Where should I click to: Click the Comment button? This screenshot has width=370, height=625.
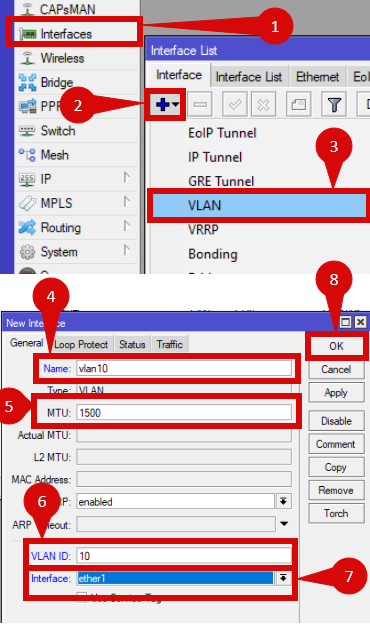(x=336, y=444)
